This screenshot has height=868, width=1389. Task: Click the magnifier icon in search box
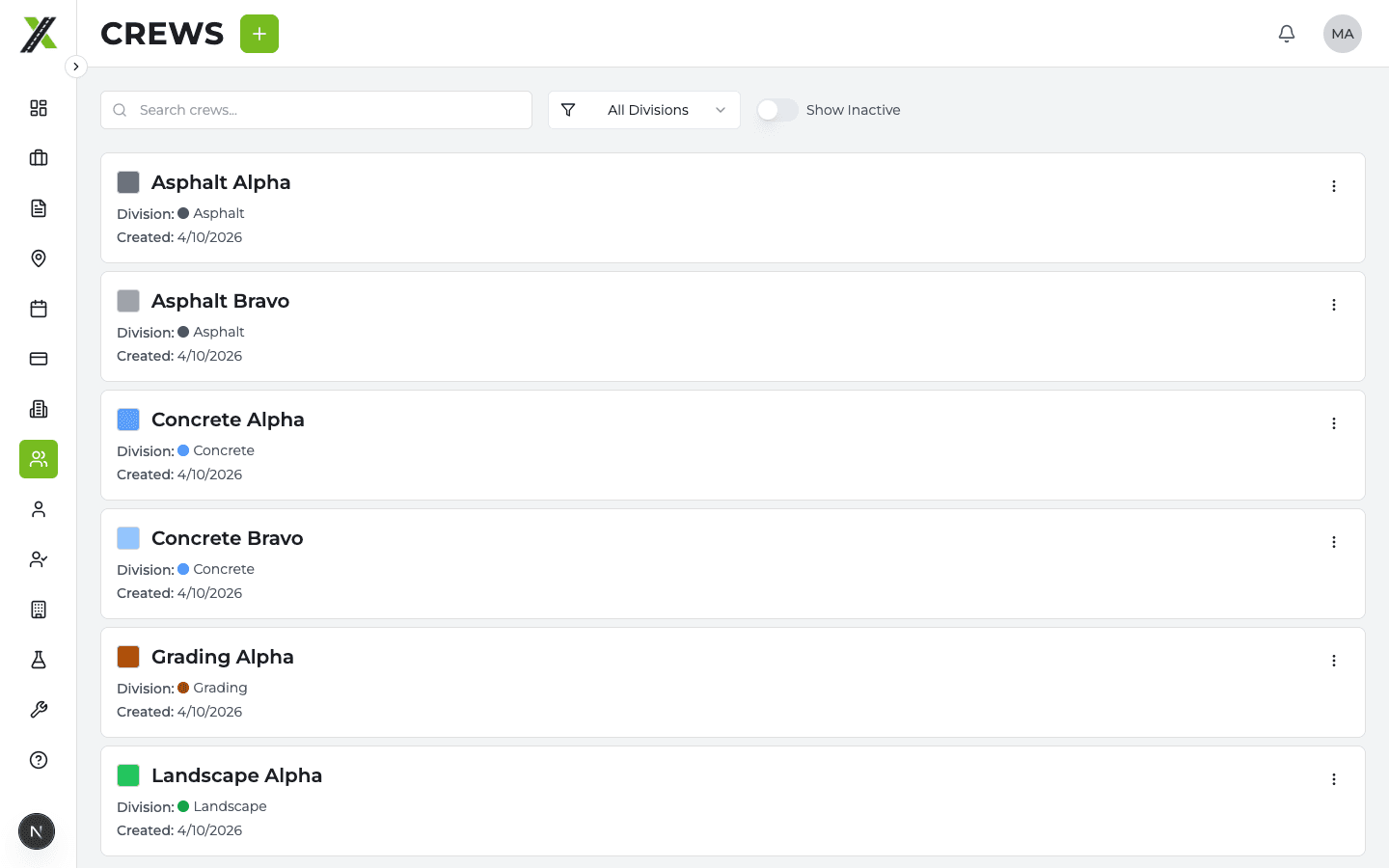coord(121,110)
